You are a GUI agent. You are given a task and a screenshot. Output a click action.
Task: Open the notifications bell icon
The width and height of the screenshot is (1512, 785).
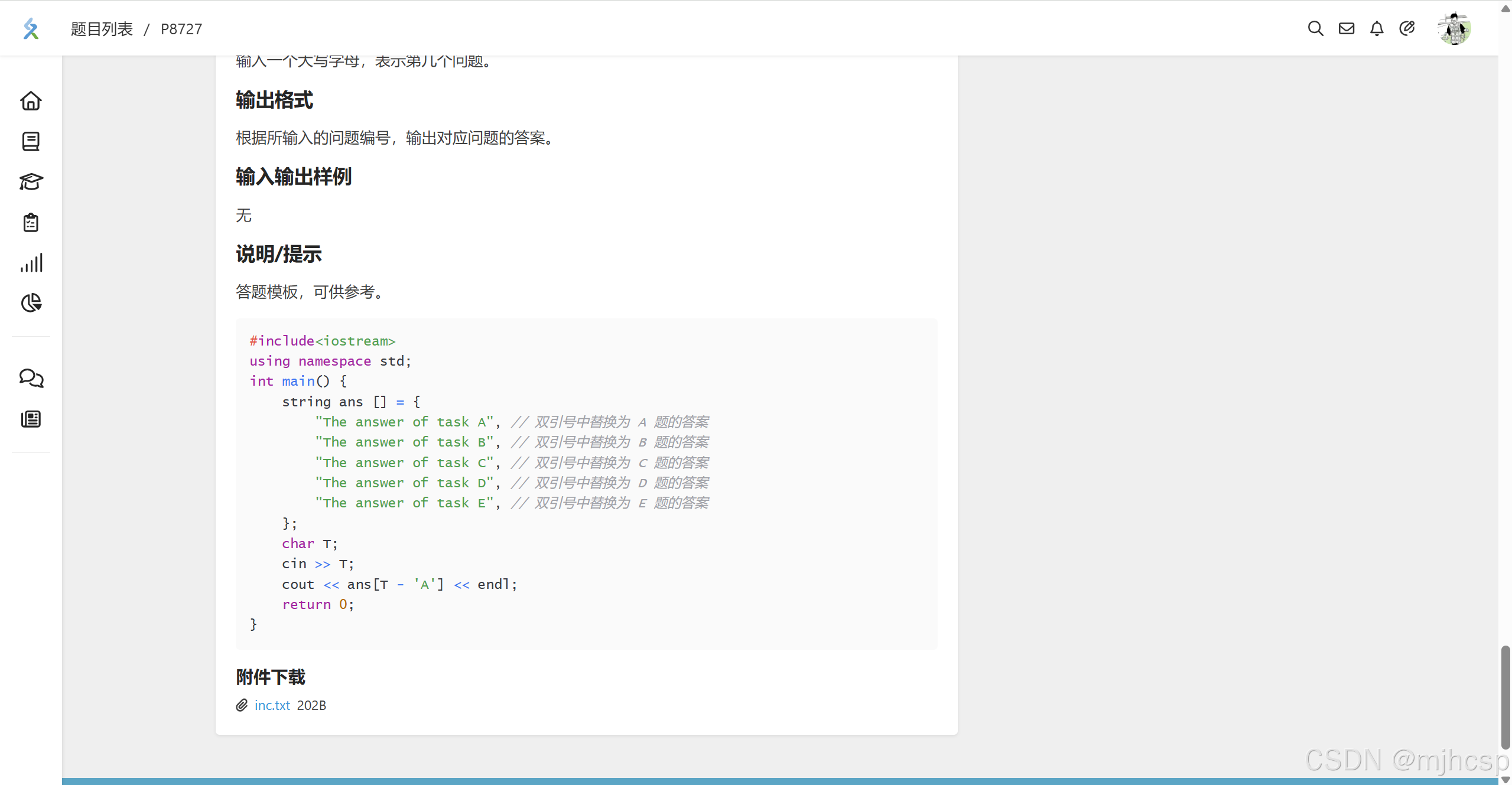(x=1377, y=28)
